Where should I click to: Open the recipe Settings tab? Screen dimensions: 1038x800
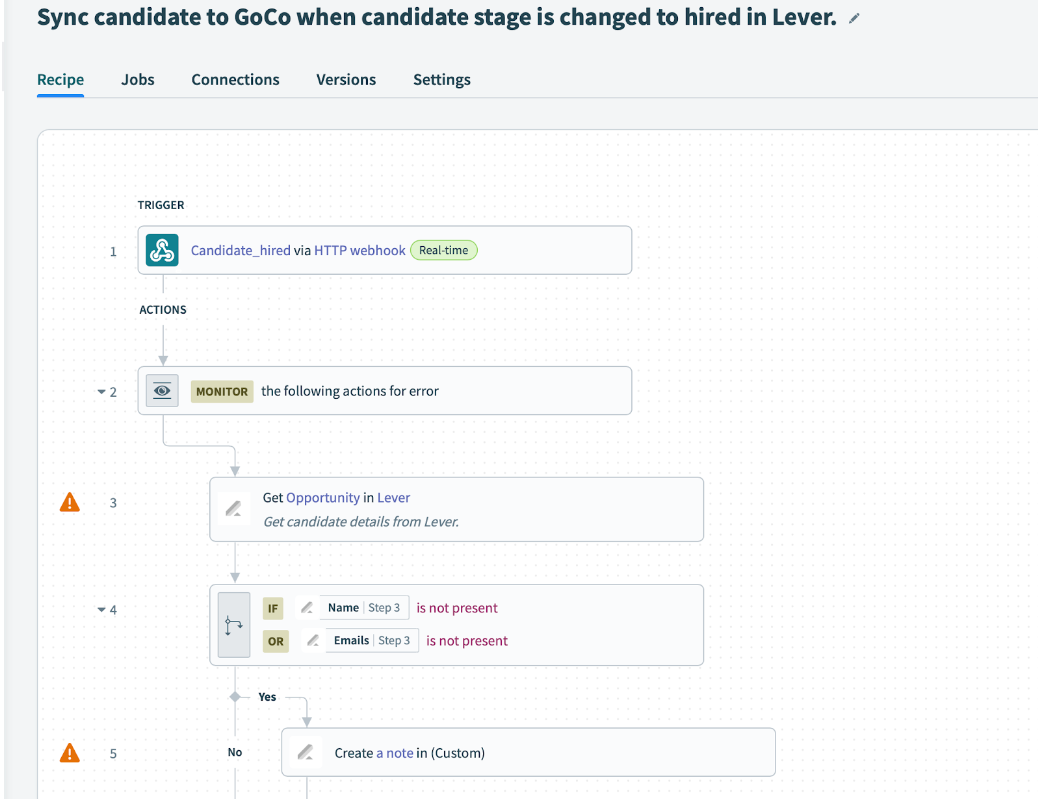click(441, 79)
